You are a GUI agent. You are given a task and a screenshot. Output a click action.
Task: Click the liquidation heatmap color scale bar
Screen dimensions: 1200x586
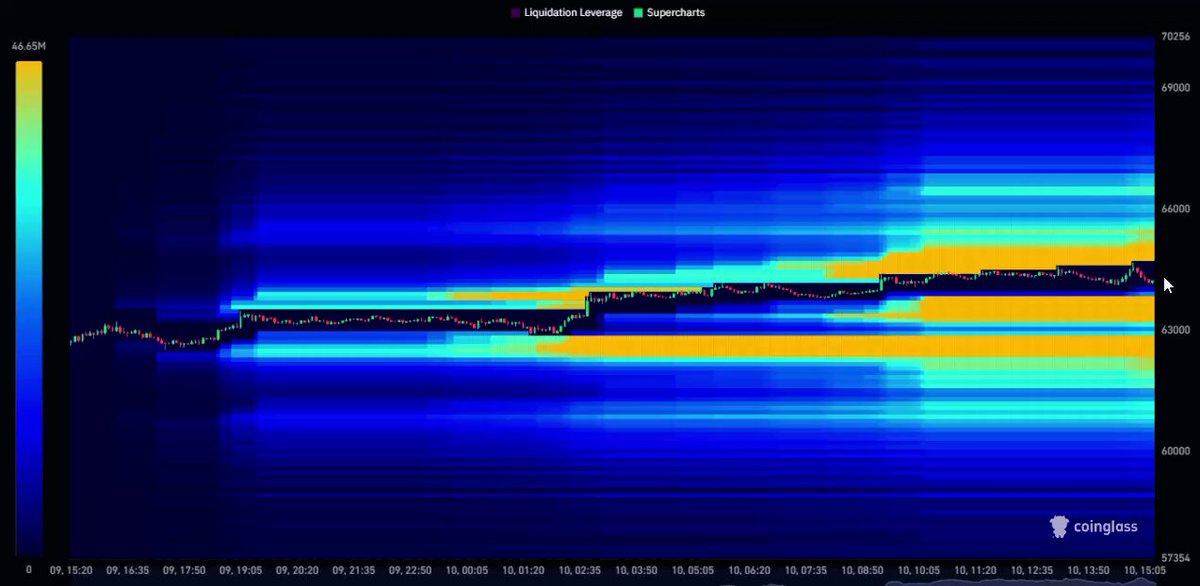pos(29,308)
